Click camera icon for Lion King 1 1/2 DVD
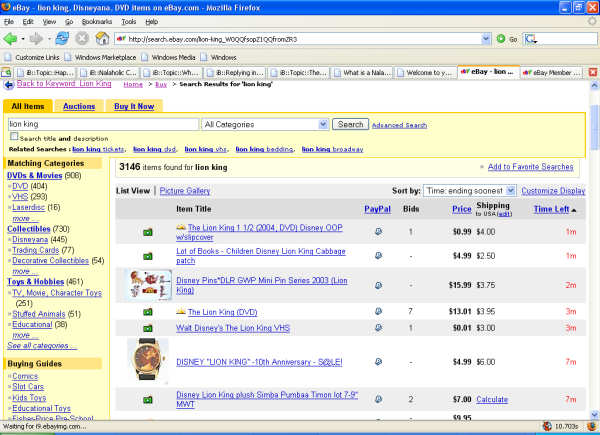600x435 pixels. [x=148, y=232]
